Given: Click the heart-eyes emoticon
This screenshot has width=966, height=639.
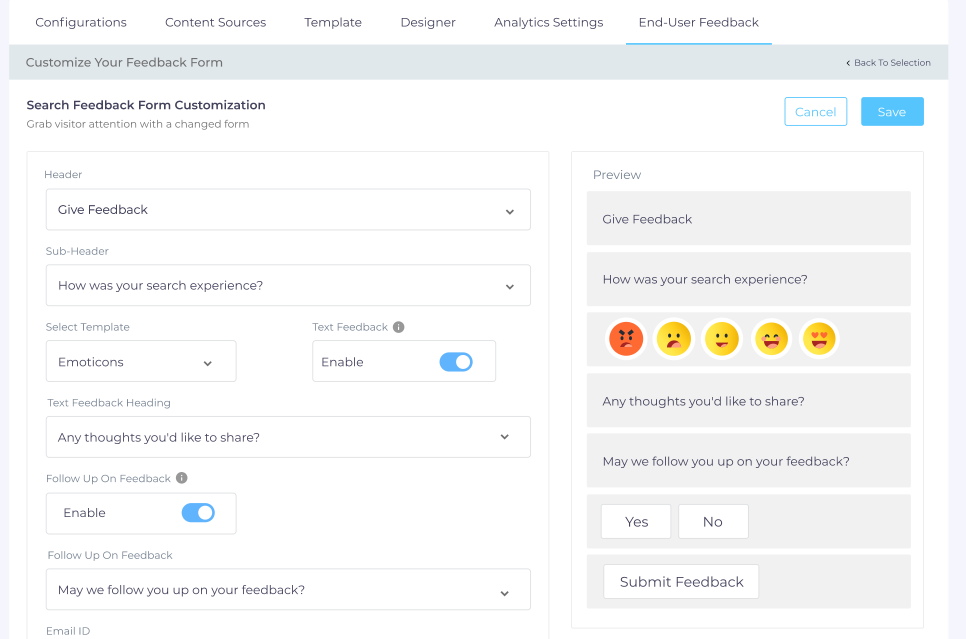Looking at the screenshot, I should tap(819, 339).
